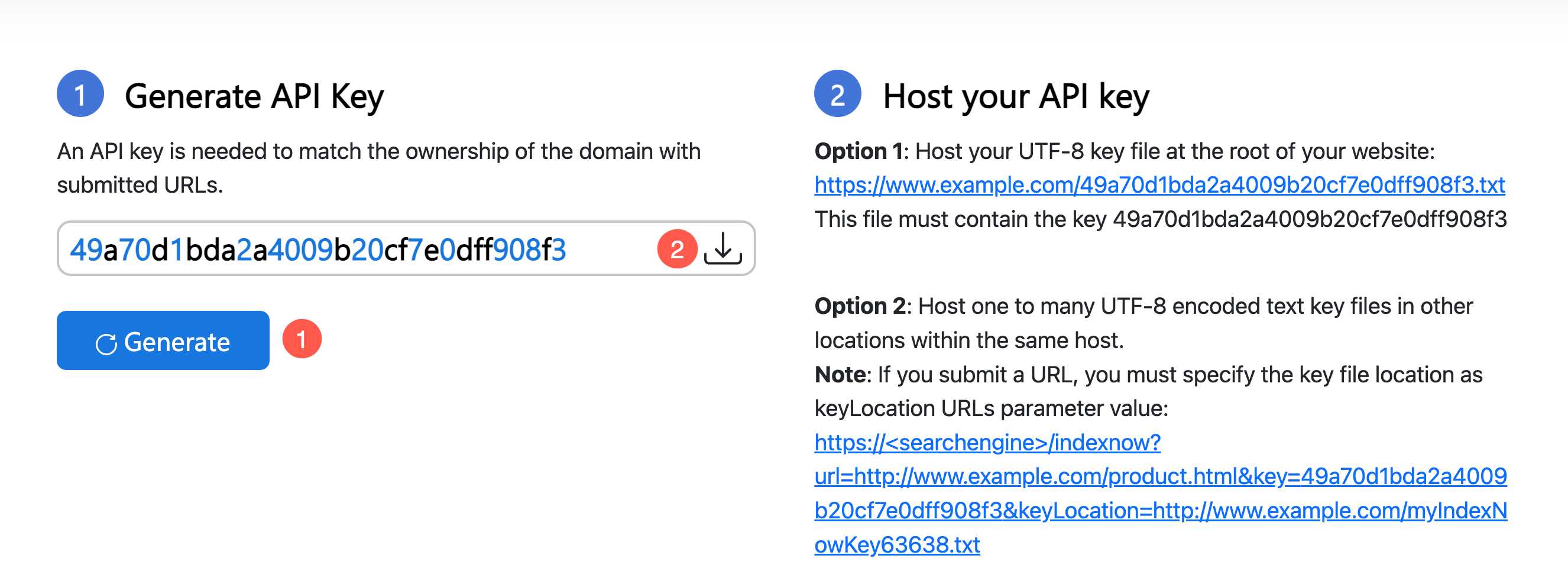Open the searchengine indexnow keyLocation link

pyautogui.click(x=1159, y=493)
